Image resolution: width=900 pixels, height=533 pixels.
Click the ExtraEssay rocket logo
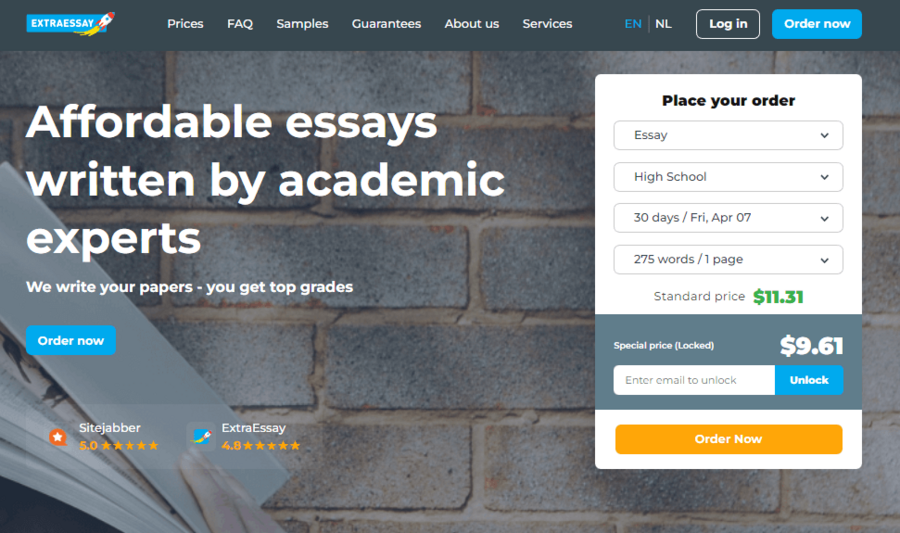coord(71,24)
